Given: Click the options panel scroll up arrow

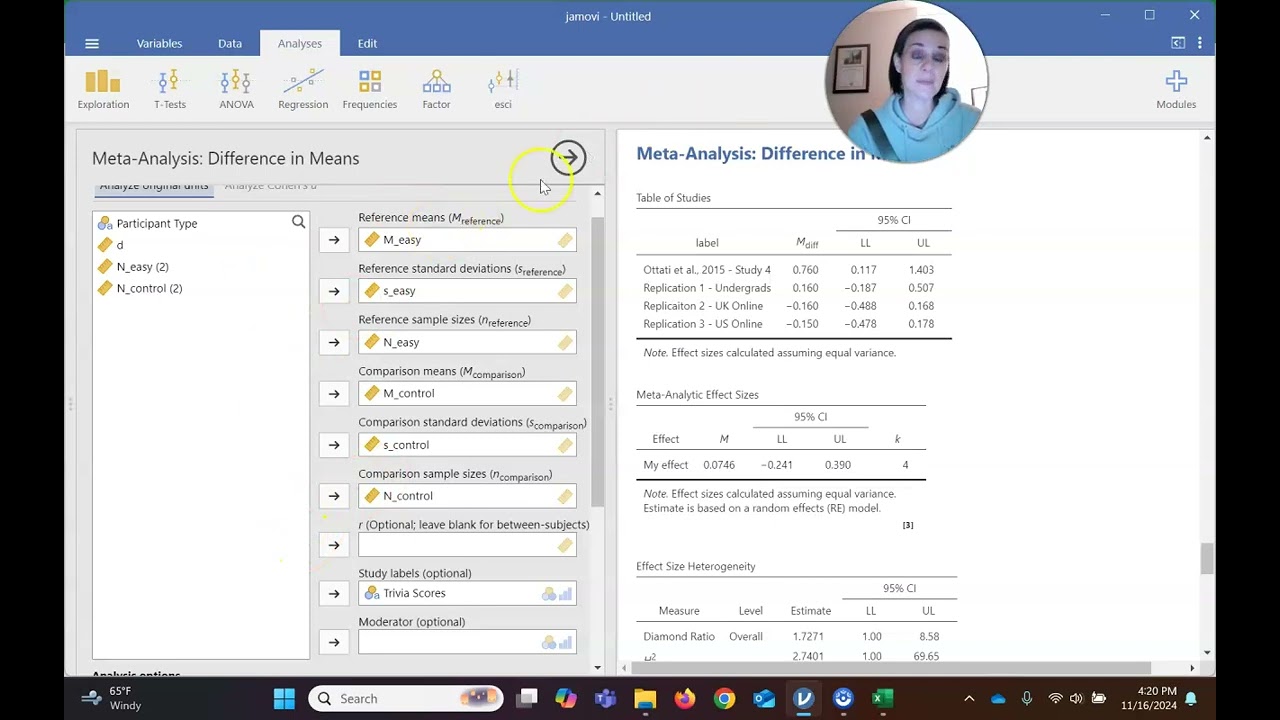Looking at the screenshot, I should [x=598, y=194].
